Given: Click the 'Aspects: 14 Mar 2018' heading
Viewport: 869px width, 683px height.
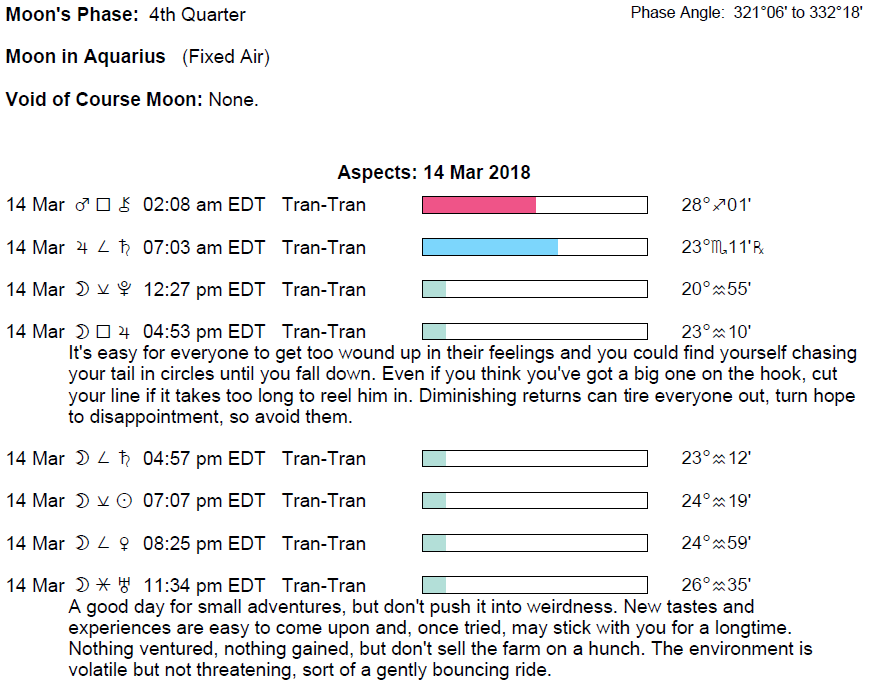Looking at the screenshot, I should tap(434, 173).
